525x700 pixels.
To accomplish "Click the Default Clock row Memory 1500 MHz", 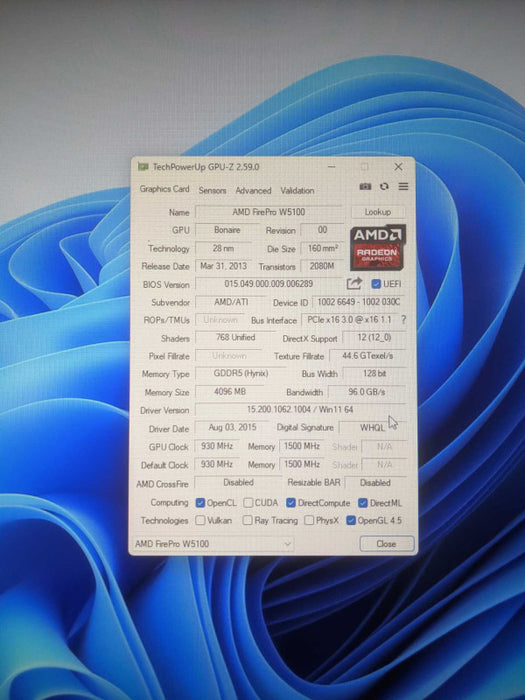I will [x=302, y=464].
